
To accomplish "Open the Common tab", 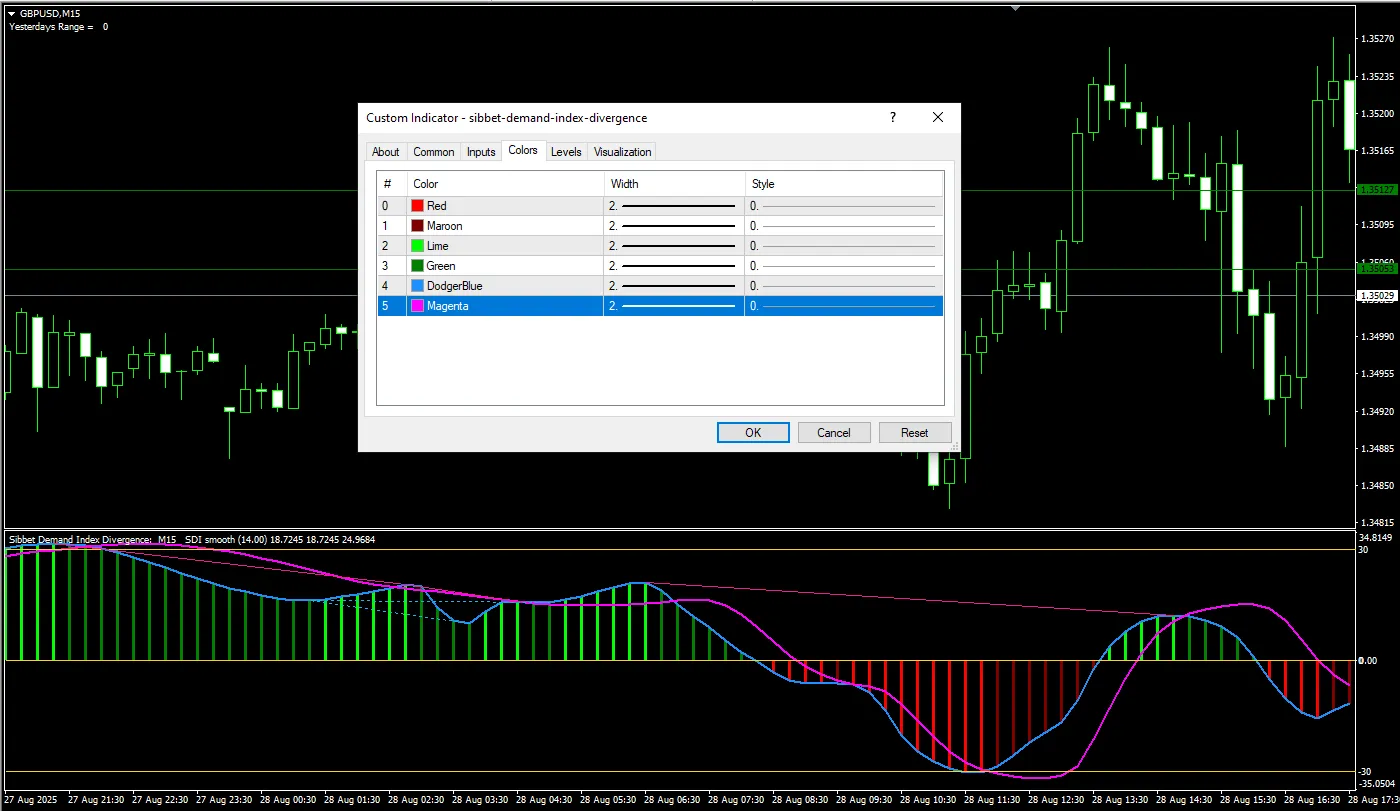I will 433,152.
